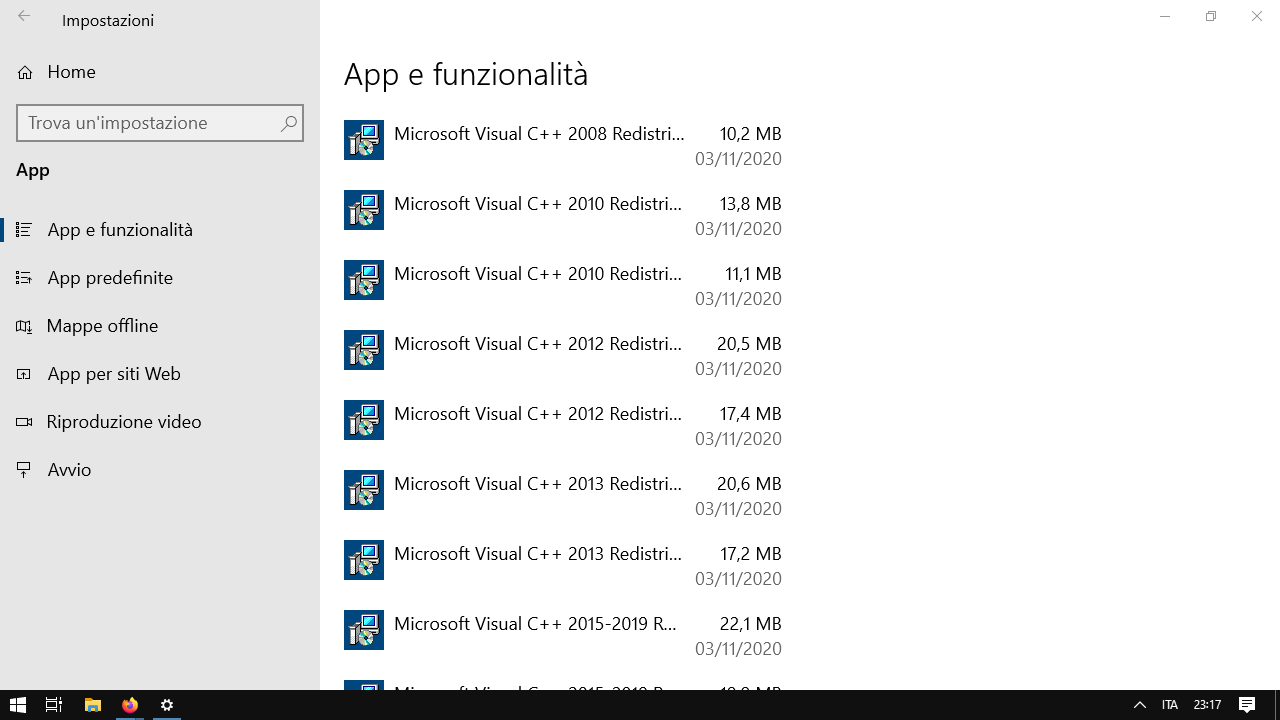Viewport: 1280px width, 720px height.
Task: Select the 2013 Redistributable name beside 20,6 MB
Action: coord(538,484)
